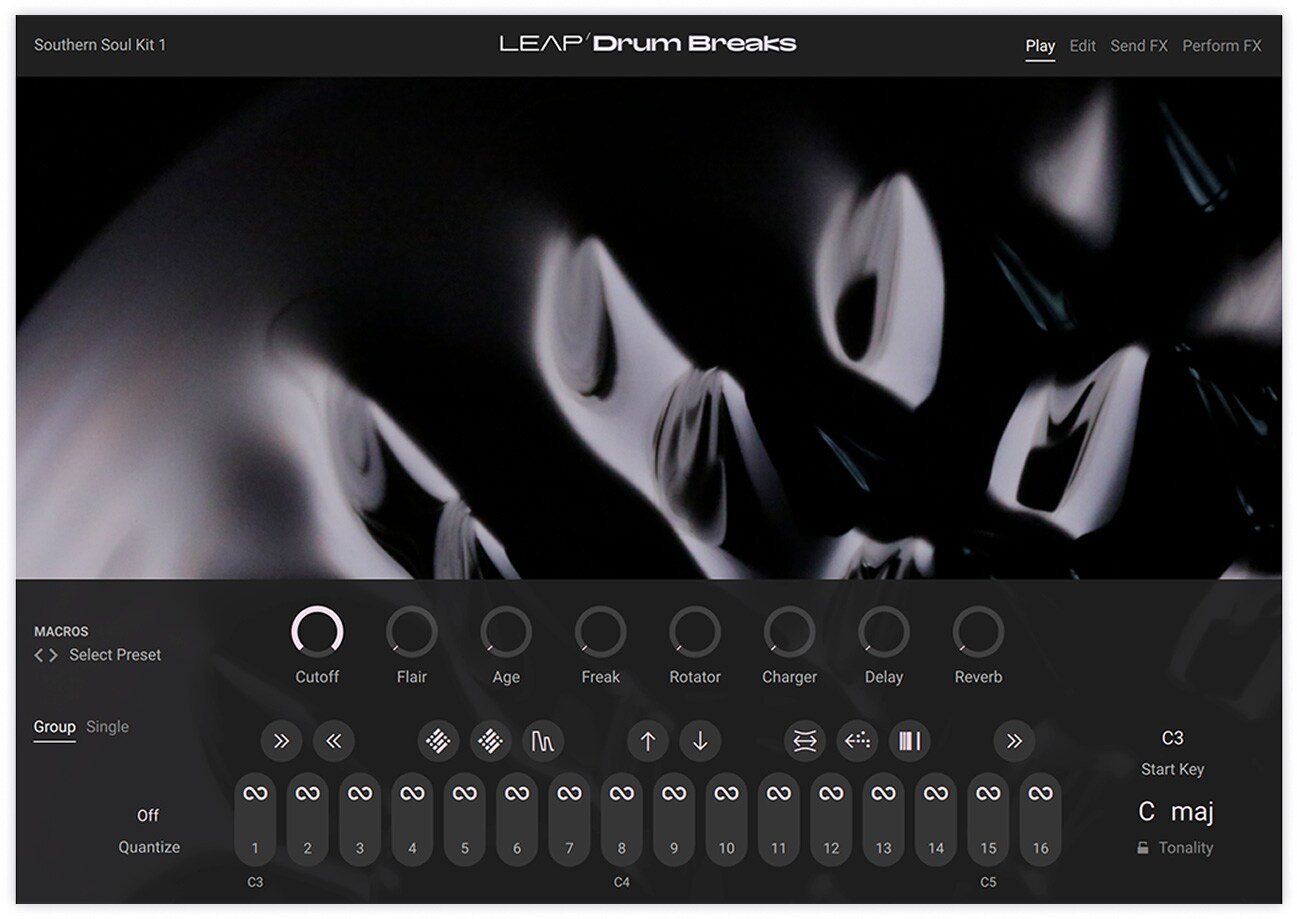Viewport: 1297px width, 919px height.
Task: Toggle the Tonality lock icon
Action: click(1142, 848)
